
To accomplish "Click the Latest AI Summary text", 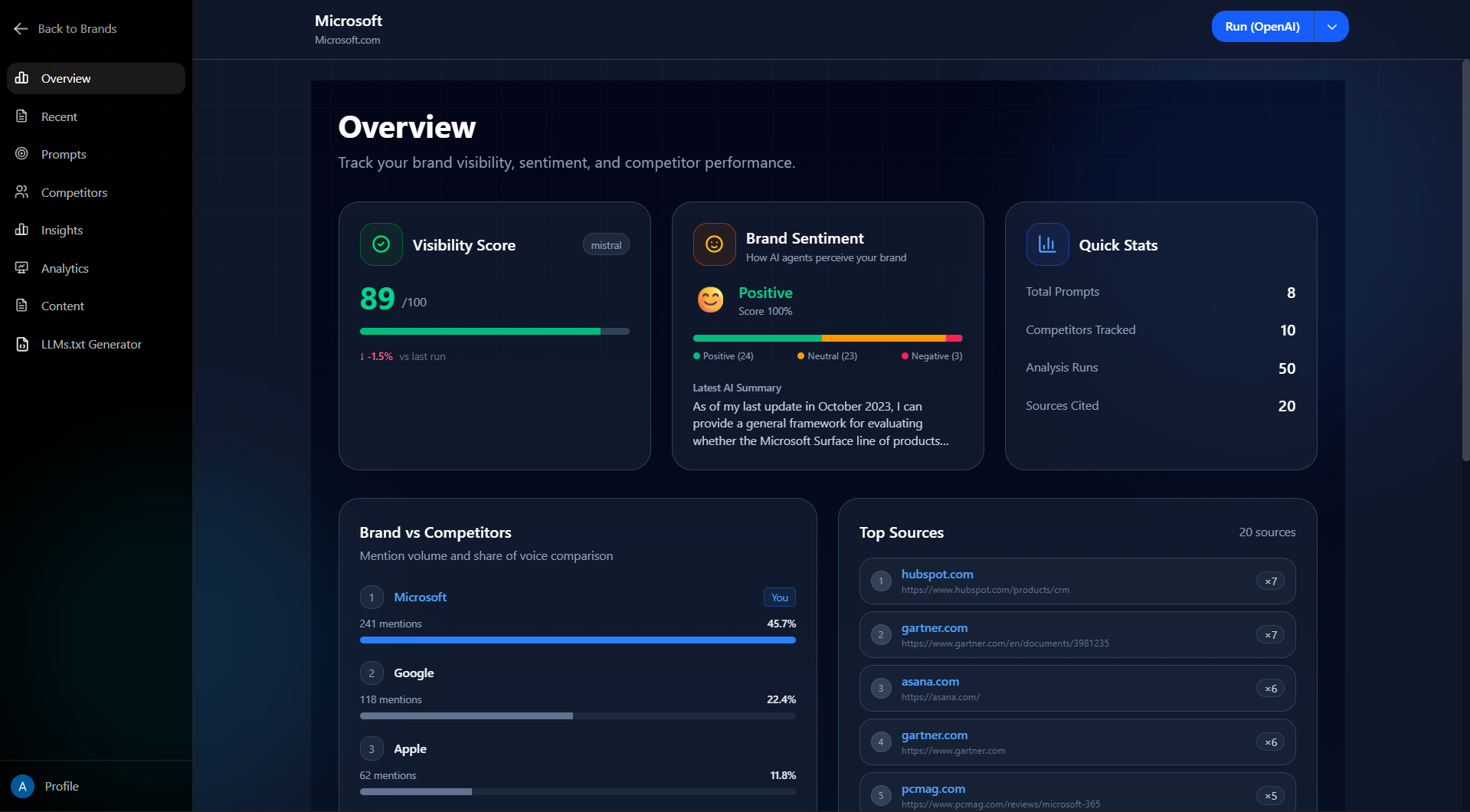I will (820, 424).
